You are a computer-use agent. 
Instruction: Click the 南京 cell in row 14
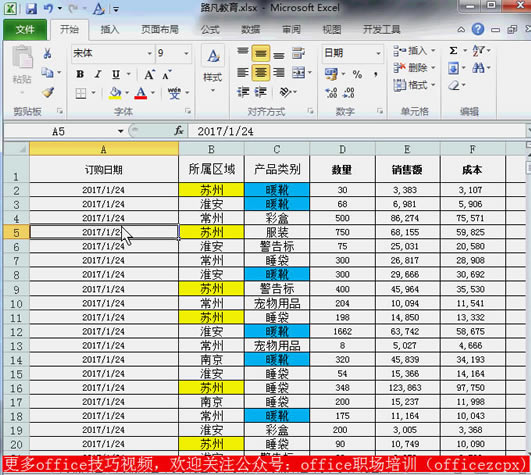click(x=211, y=360)
